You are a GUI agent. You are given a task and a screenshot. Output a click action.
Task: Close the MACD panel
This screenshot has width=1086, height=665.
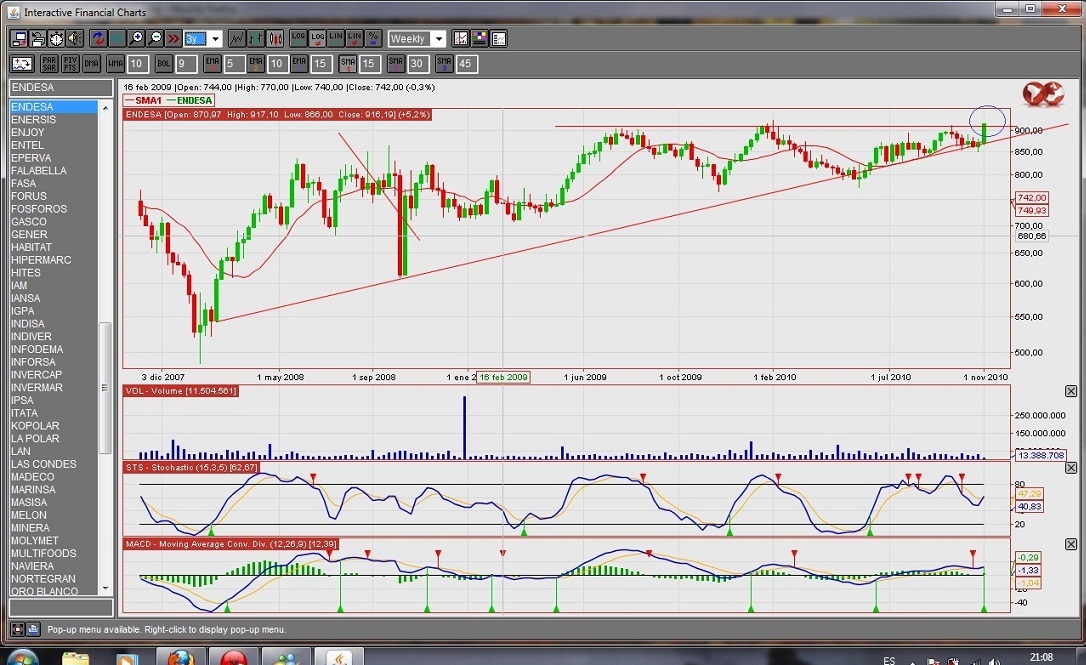(x=1071, y=544)
